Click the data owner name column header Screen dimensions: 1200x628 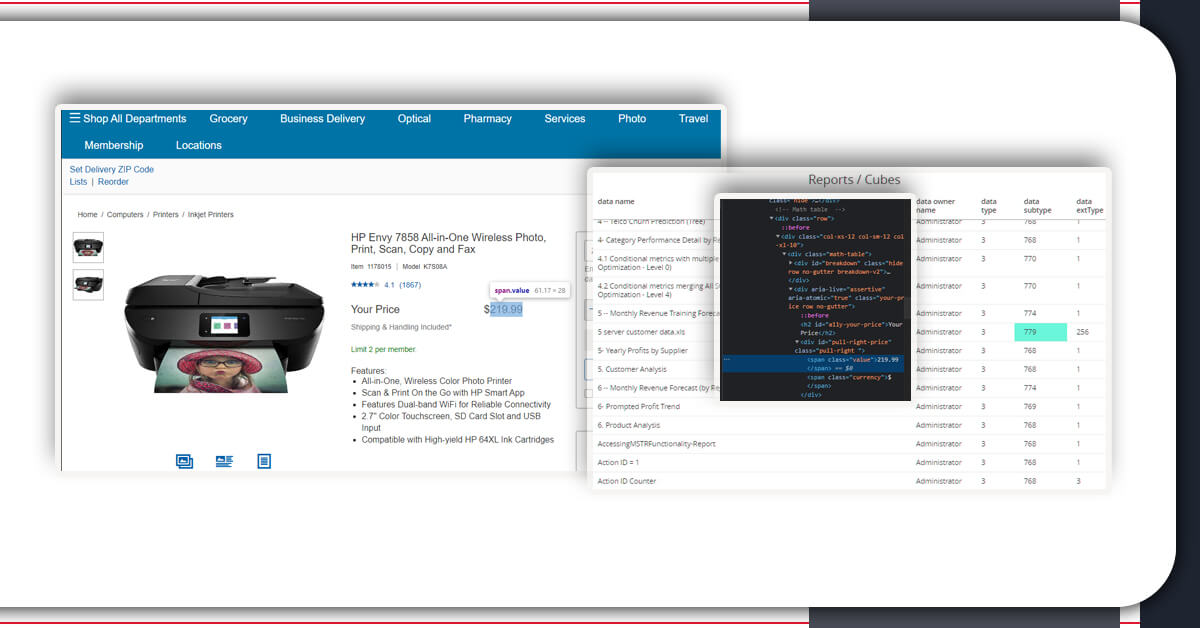pos(936,206)
